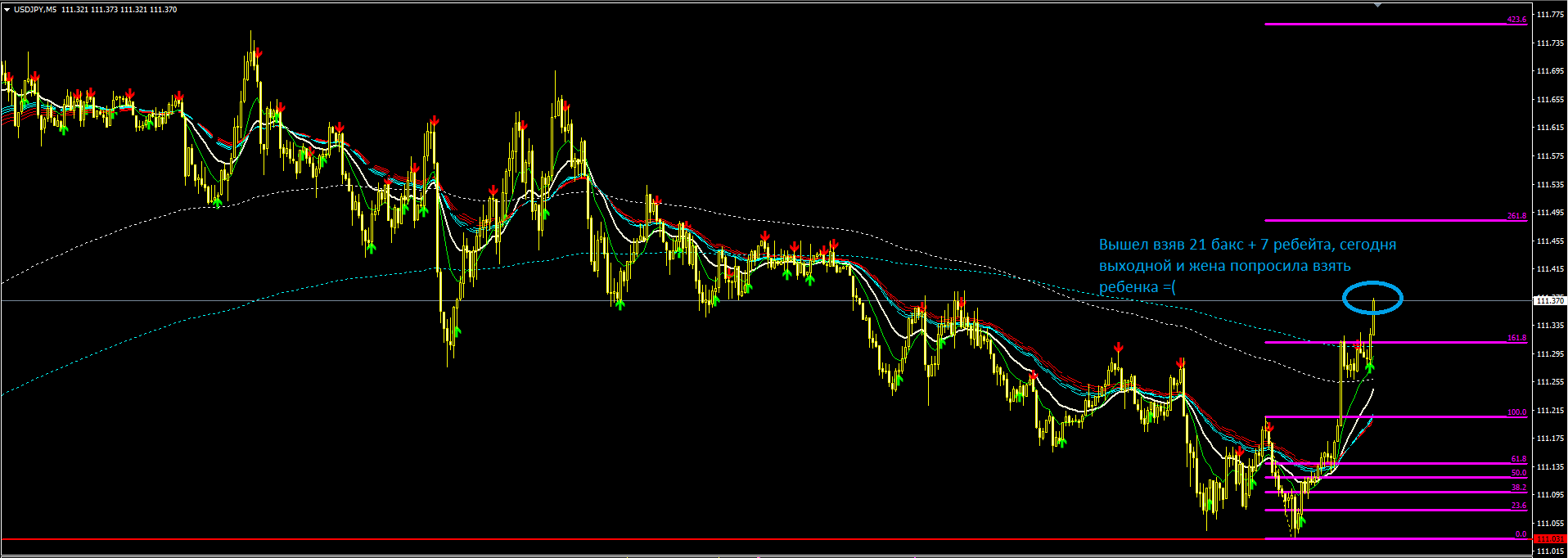Click the 111.415 price scale label
The width and height of the screenshot is (1568, 558).
[1550, 269]
